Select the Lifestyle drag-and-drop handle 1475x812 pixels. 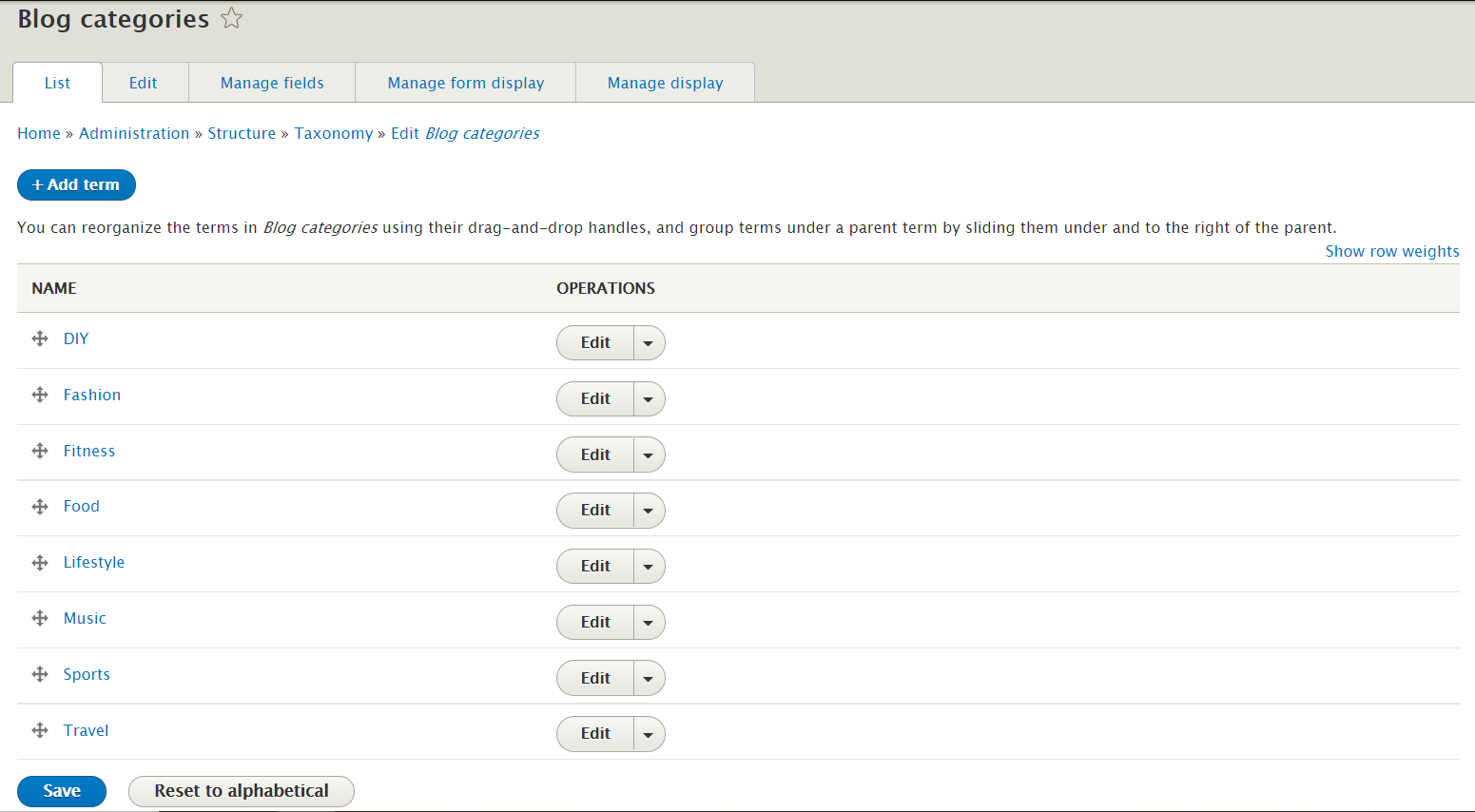point(40,562)
